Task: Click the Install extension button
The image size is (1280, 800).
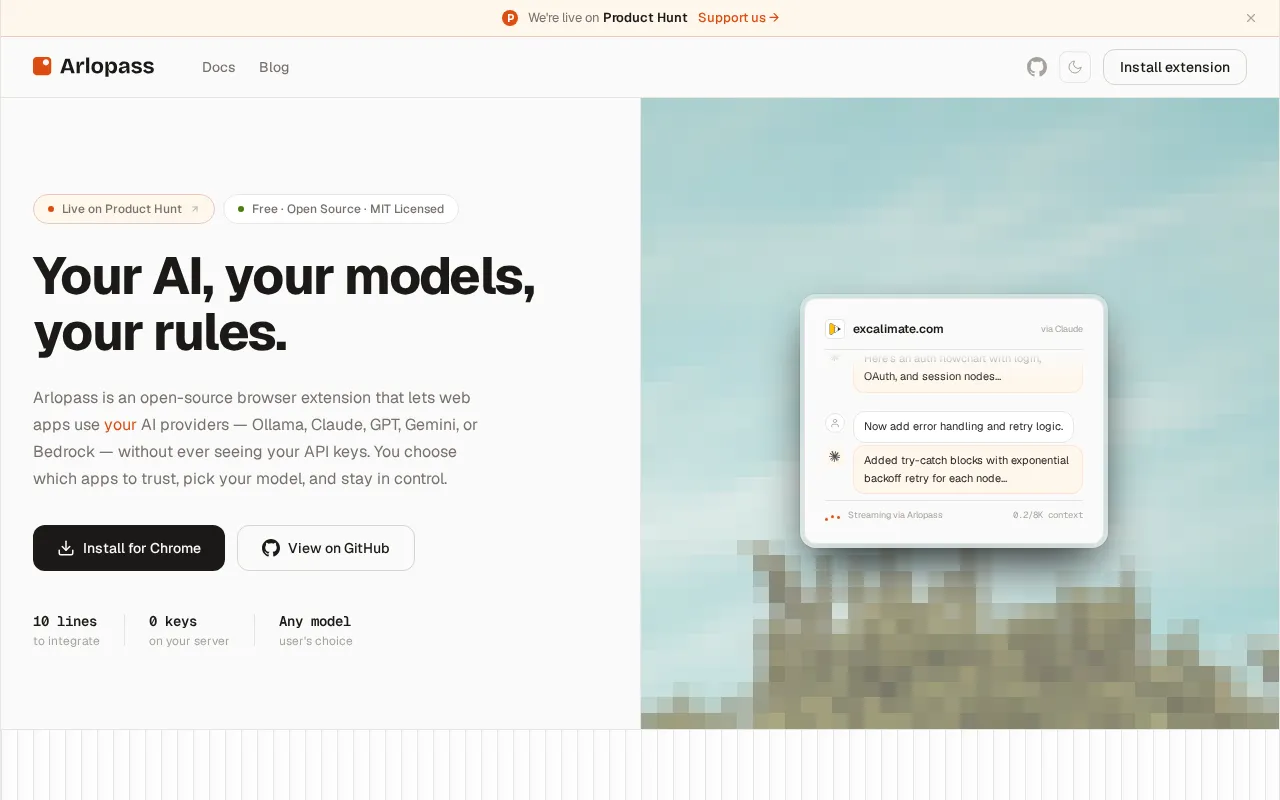Action: (x=1175, y=67)
